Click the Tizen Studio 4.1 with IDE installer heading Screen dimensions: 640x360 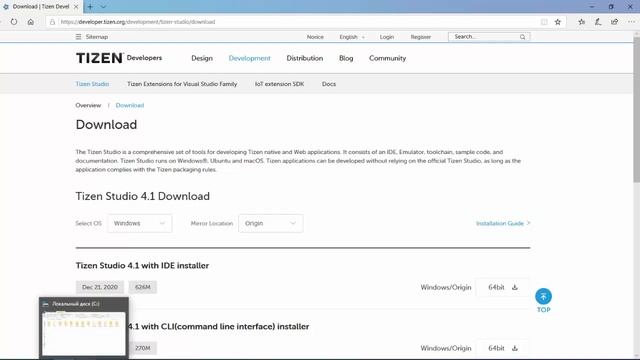point(142,266)
